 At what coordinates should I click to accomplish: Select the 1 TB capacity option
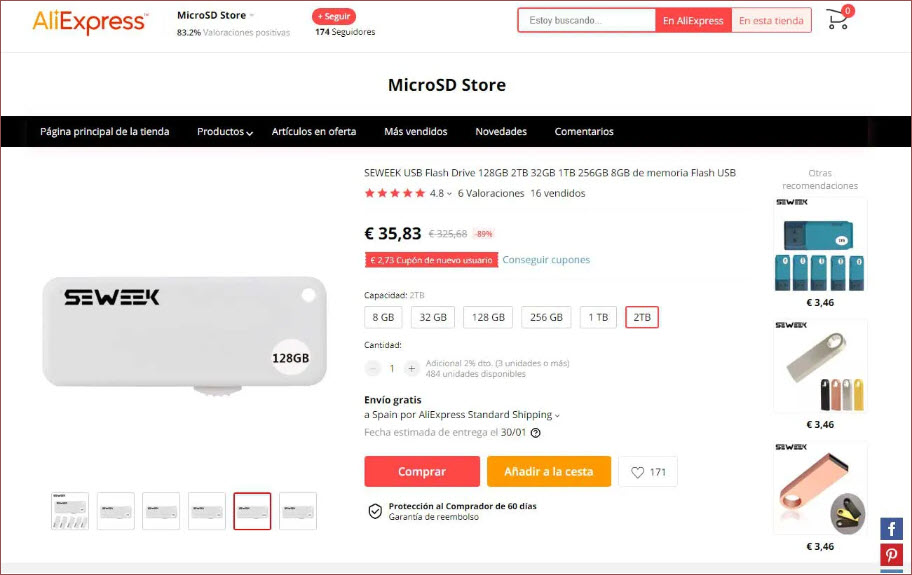pyautogui.click(x=597, y=317)
